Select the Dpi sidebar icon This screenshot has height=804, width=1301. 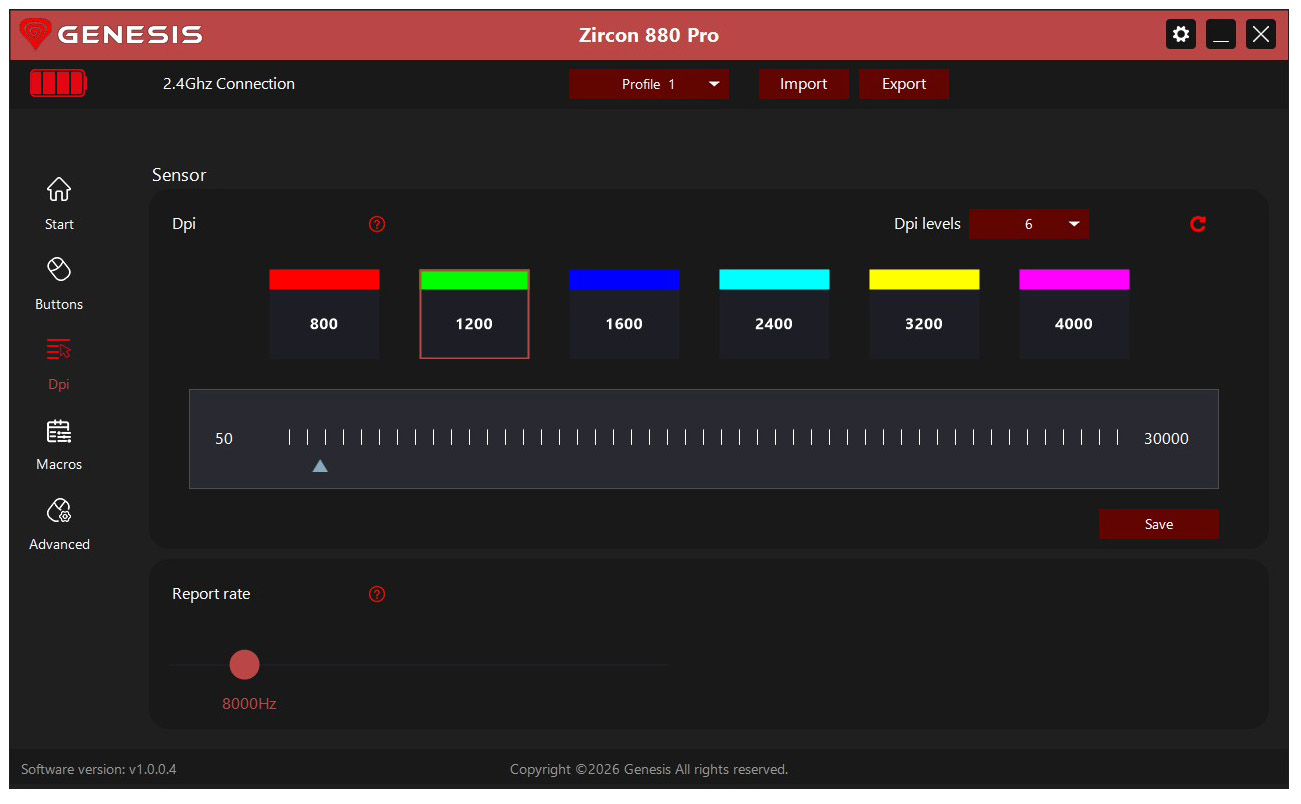click(x=59, y=349)
